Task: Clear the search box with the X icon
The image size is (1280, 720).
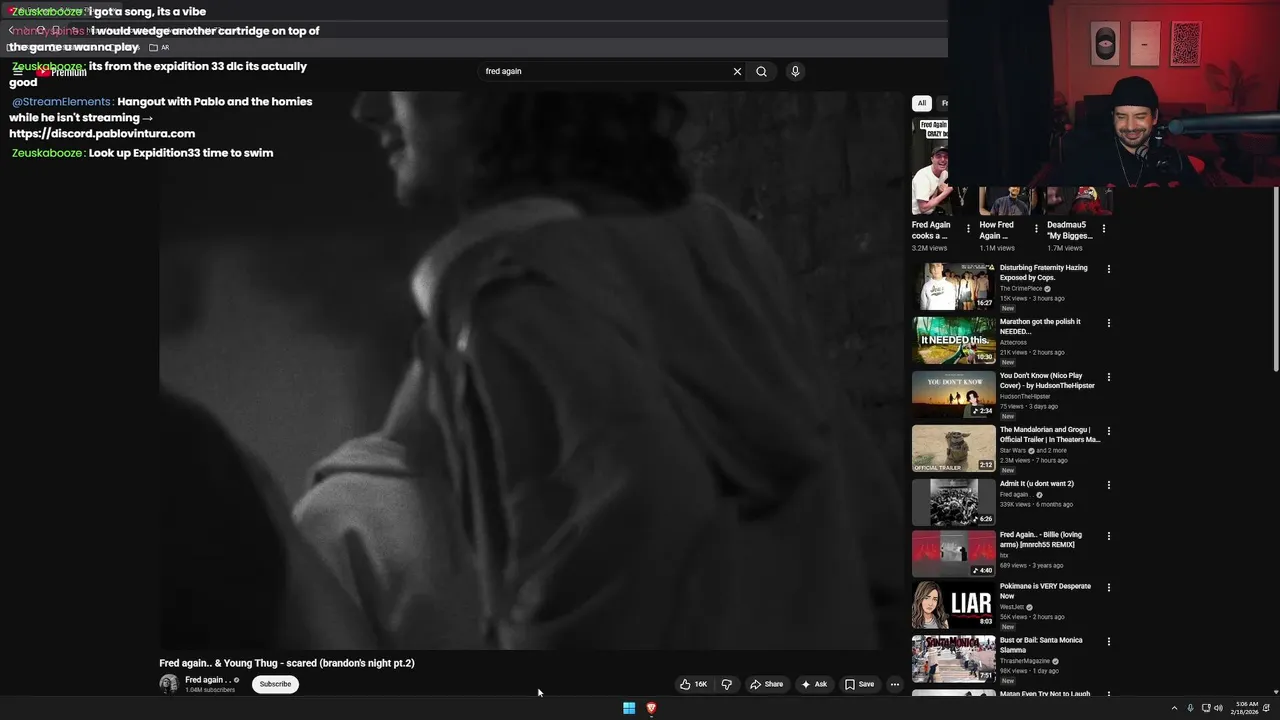Action: [737, 71]
